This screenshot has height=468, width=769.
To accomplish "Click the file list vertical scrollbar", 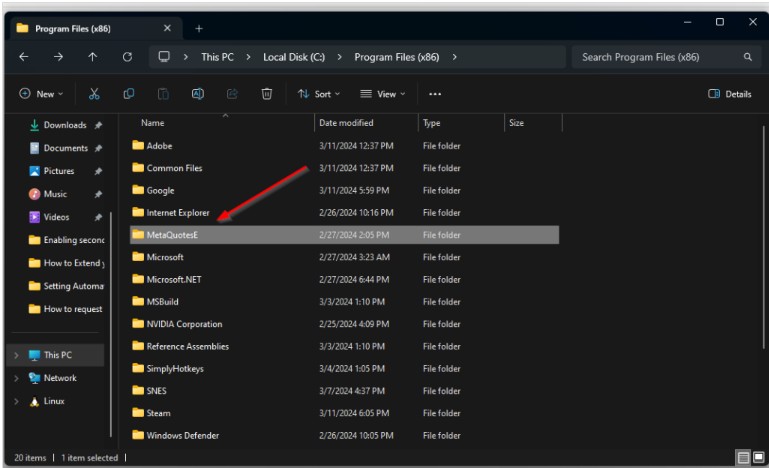I will coord(763,237).
